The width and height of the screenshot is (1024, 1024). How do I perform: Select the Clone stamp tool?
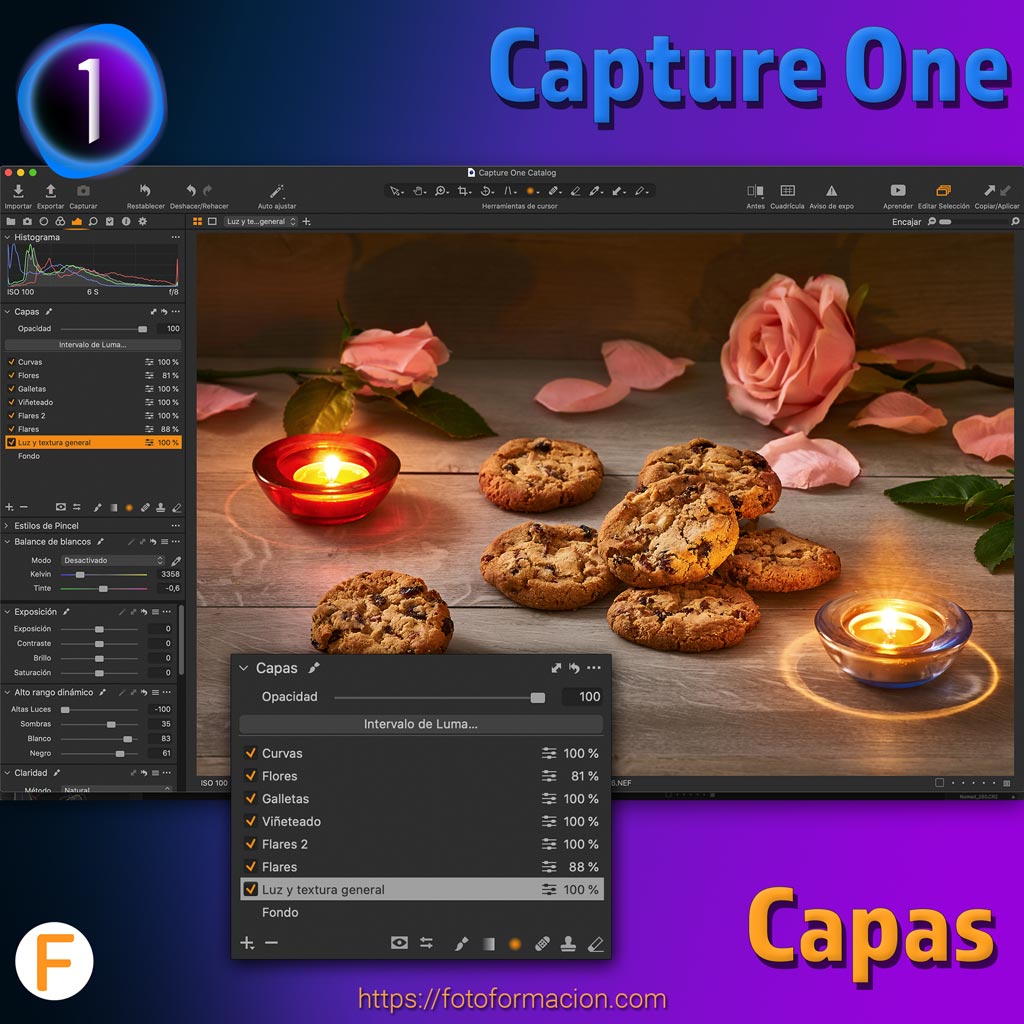pos(568,943)
